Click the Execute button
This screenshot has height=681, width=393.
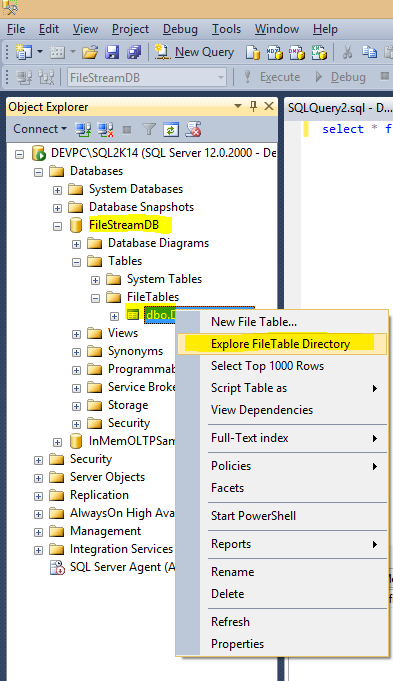pos(272,77)
